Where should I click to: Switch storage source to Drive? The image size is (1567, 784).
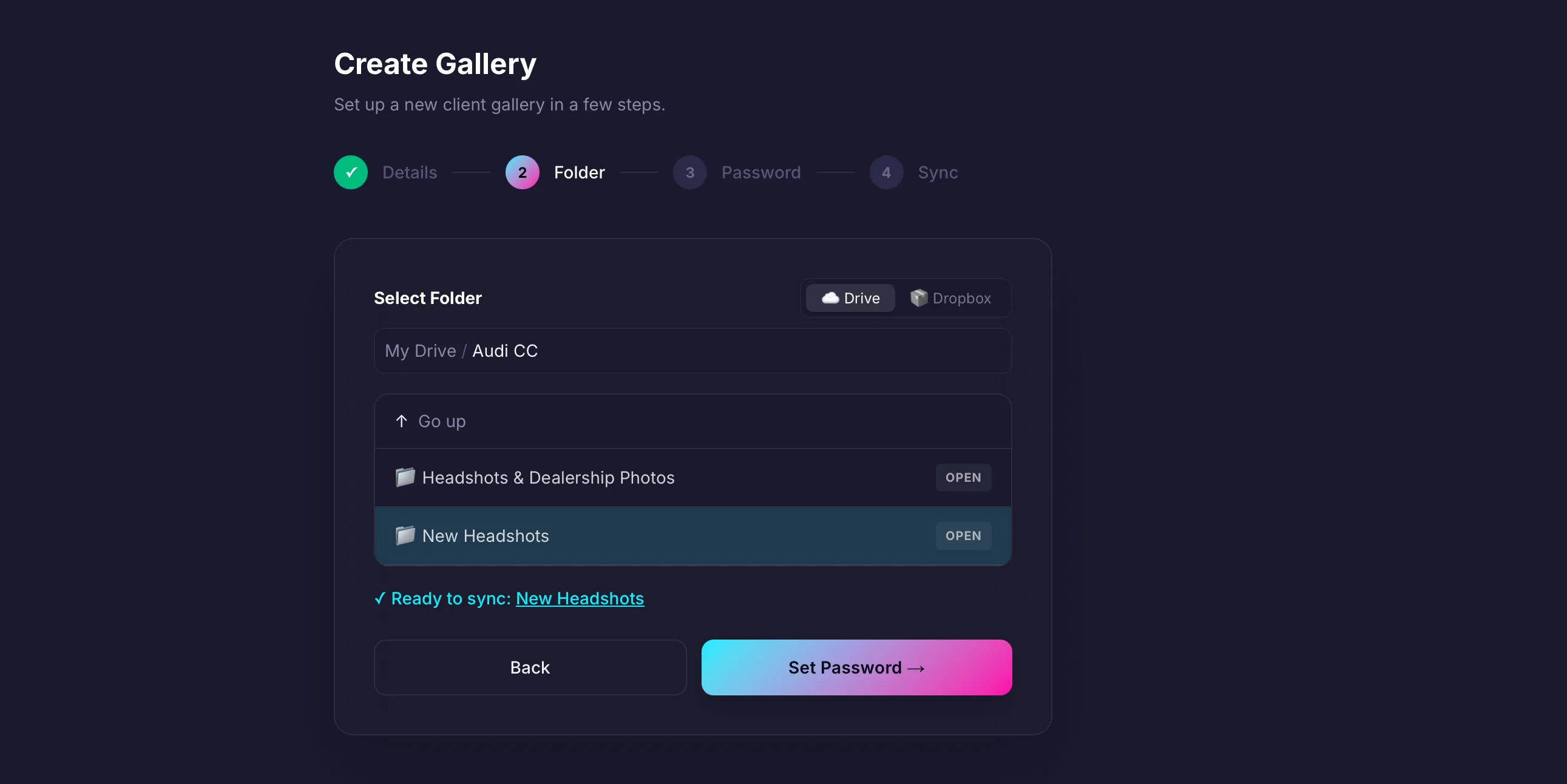pyautogui.click(x=850, y=298)
